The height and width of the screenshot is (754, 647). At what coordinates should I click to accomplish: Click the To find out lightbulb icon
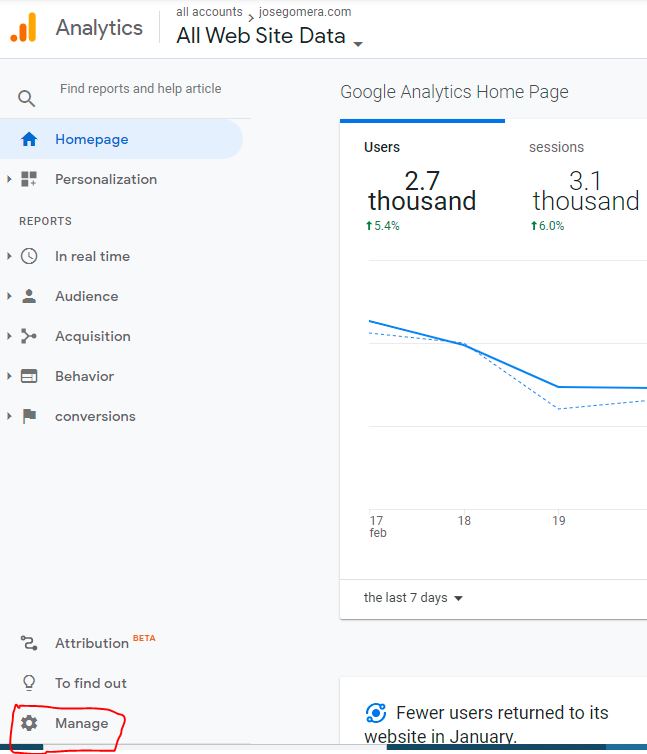(x=29, y=683)
